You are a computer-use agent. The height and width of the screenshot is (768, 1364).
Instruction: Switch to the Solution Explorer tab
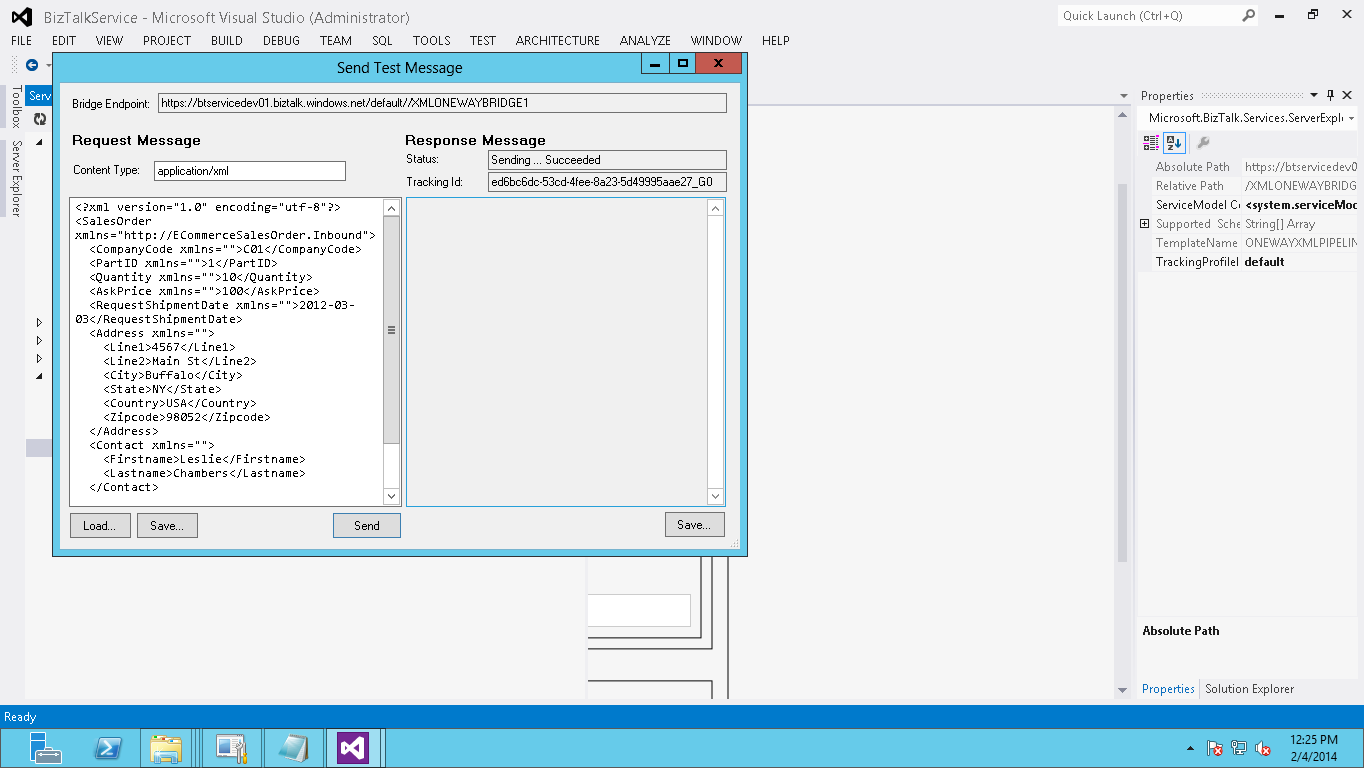(x=1249, y=689)
